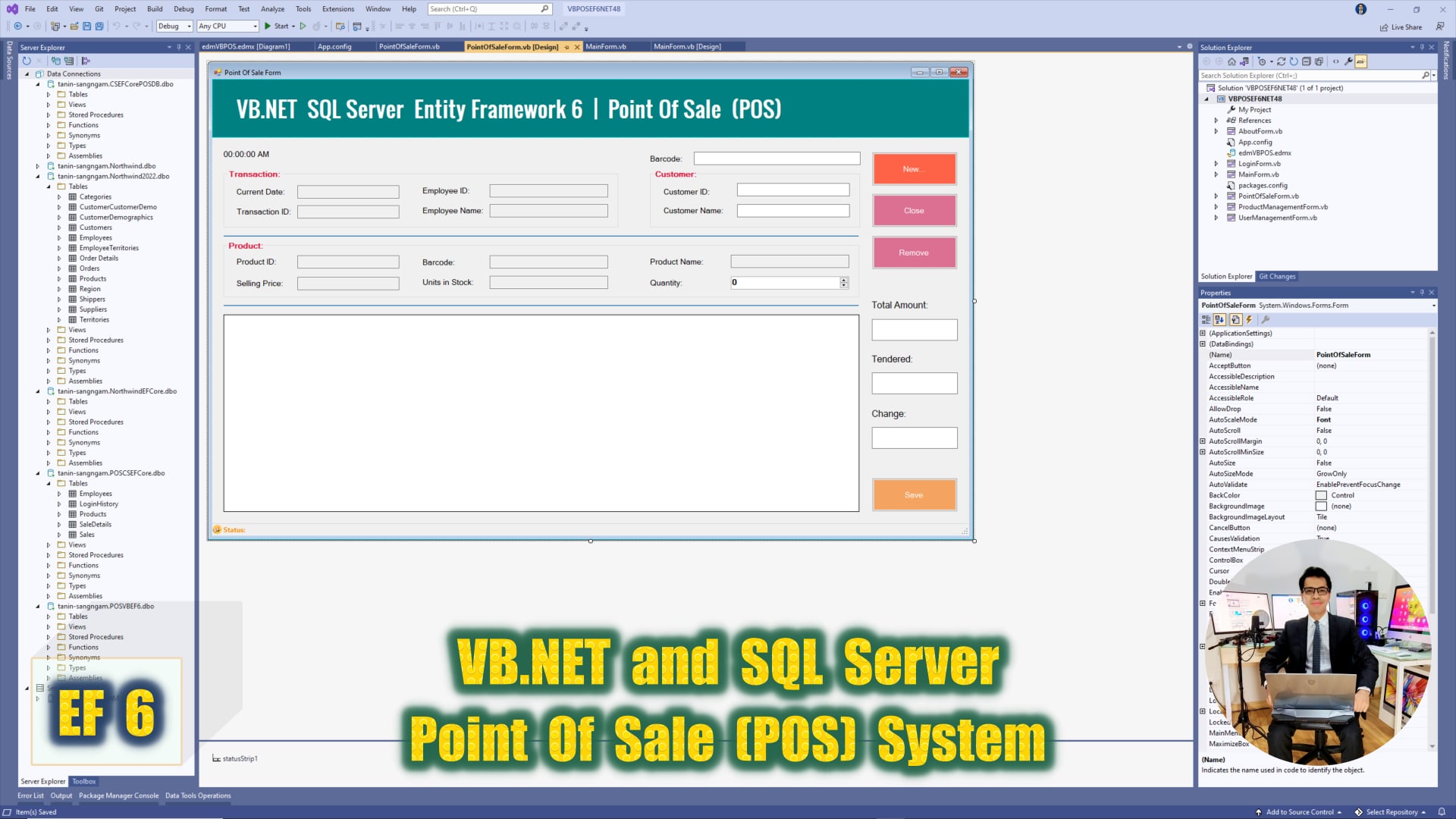This screenshot has width=1456, height=819.
Task: Open the Any CPU platform dropdown
Action: click(x=227, y=27)
